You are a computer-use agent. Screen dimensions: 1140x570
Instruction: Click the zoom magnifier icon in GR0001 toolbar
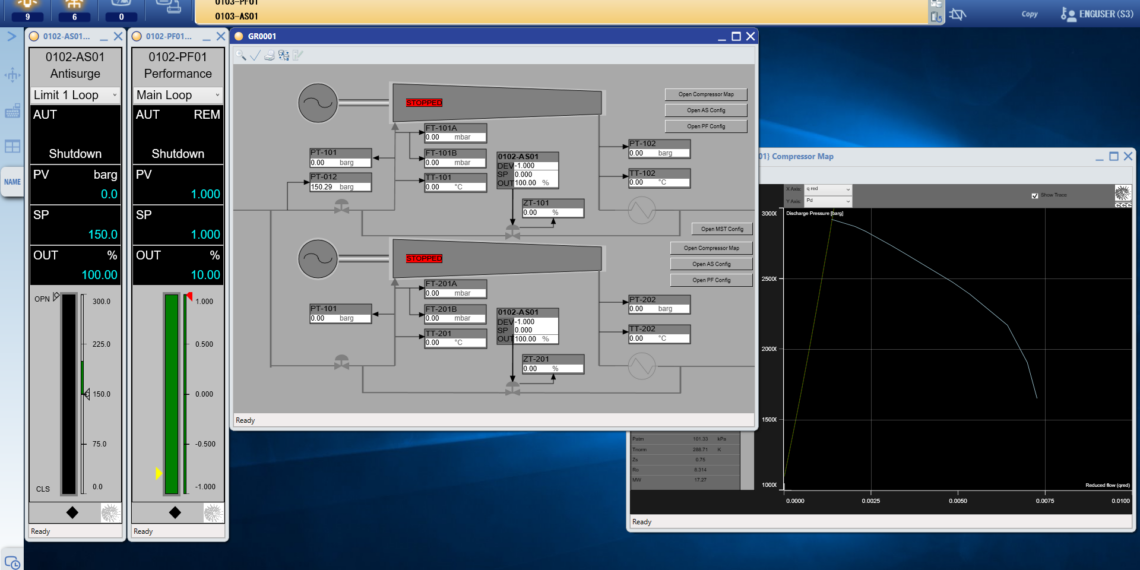pos(241,55)
